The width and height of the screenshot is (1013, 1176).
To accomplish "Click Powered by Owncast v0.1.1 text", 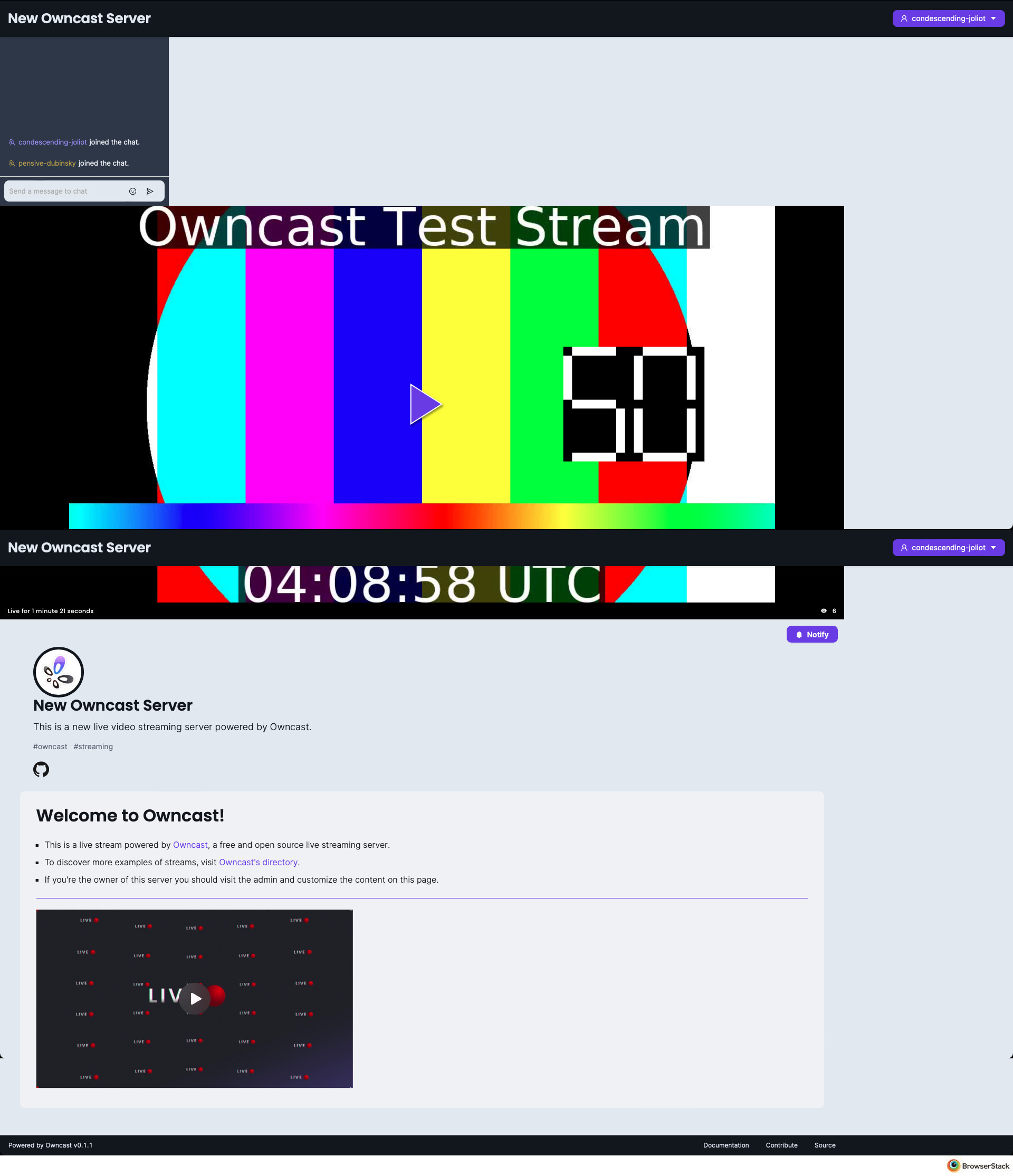I will (x=51, y=1145).
